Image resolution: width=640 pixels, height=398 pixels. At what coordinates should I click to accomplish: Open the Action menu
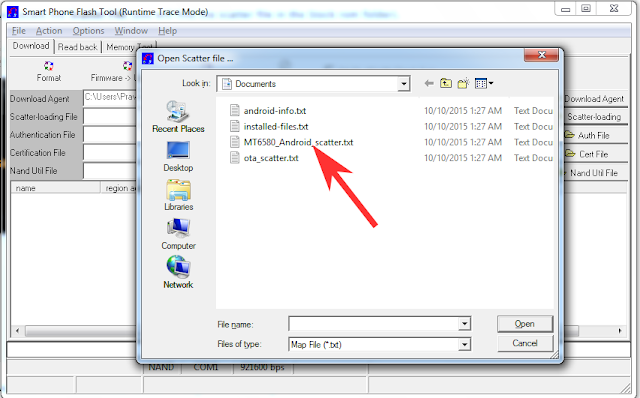click(49, 31)
